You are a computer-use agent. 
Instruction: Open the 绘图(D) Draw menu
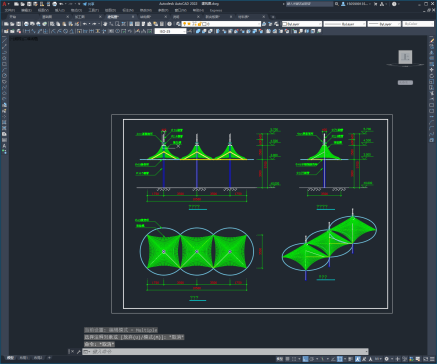(x=111, y=10)
